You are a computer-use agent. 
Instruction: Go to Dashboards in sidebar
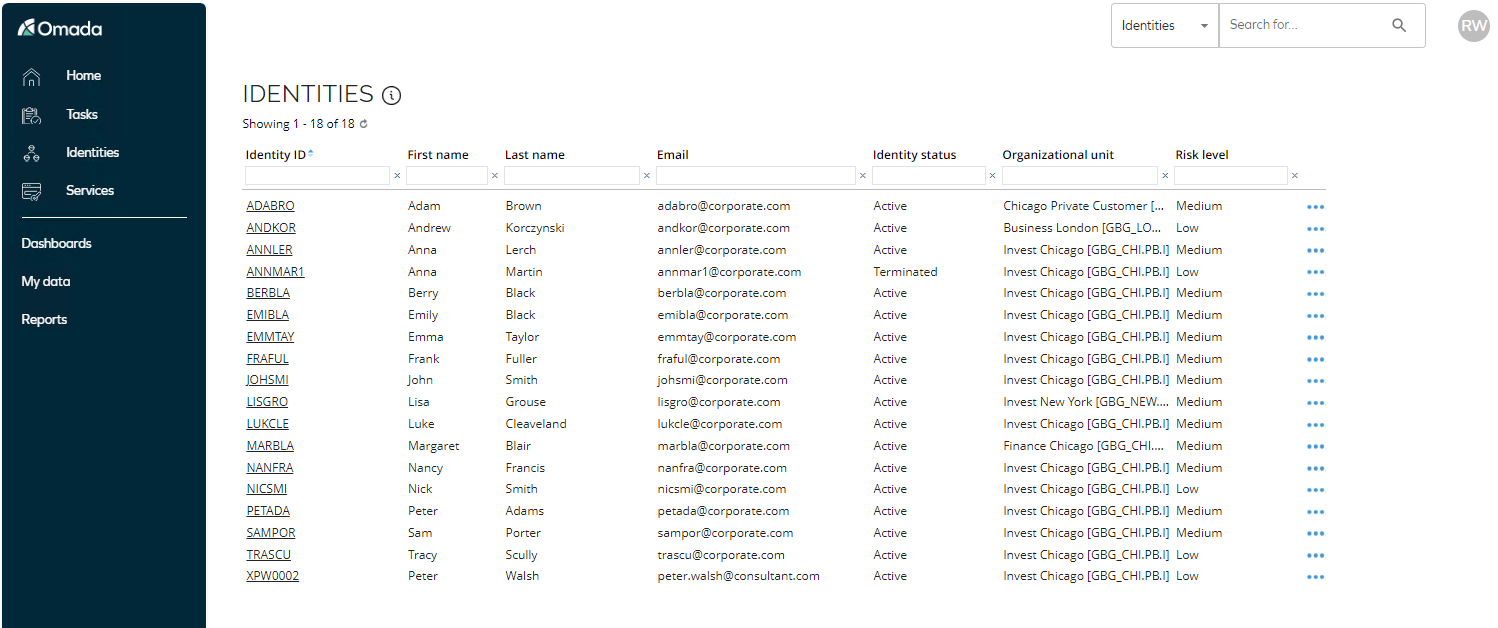tap(56, 244)
